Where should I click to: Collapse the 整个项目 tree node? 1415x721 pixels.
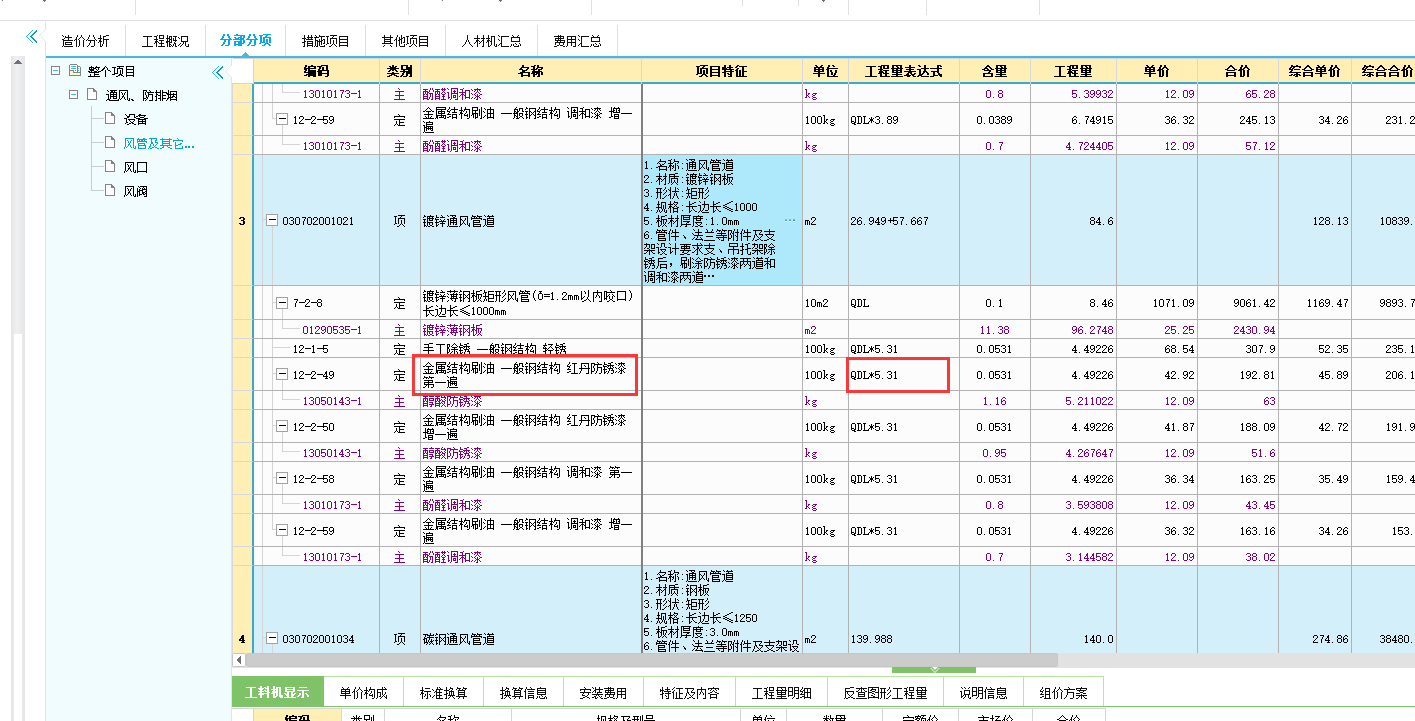(x=56, y=71)
